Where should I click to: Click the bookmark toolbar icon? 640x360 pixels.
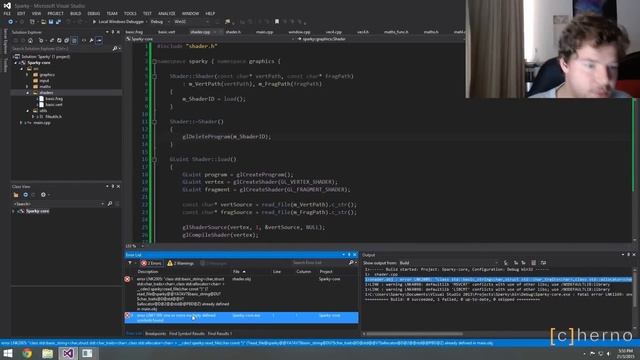click(277, 22)
